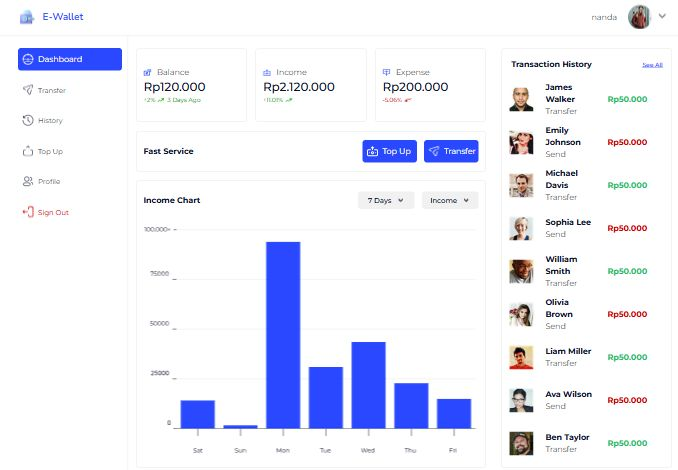Viewport: 678px width, 470px height.
Task: Click Ben Taylor's avatar
Action: (x=521, y=443)
